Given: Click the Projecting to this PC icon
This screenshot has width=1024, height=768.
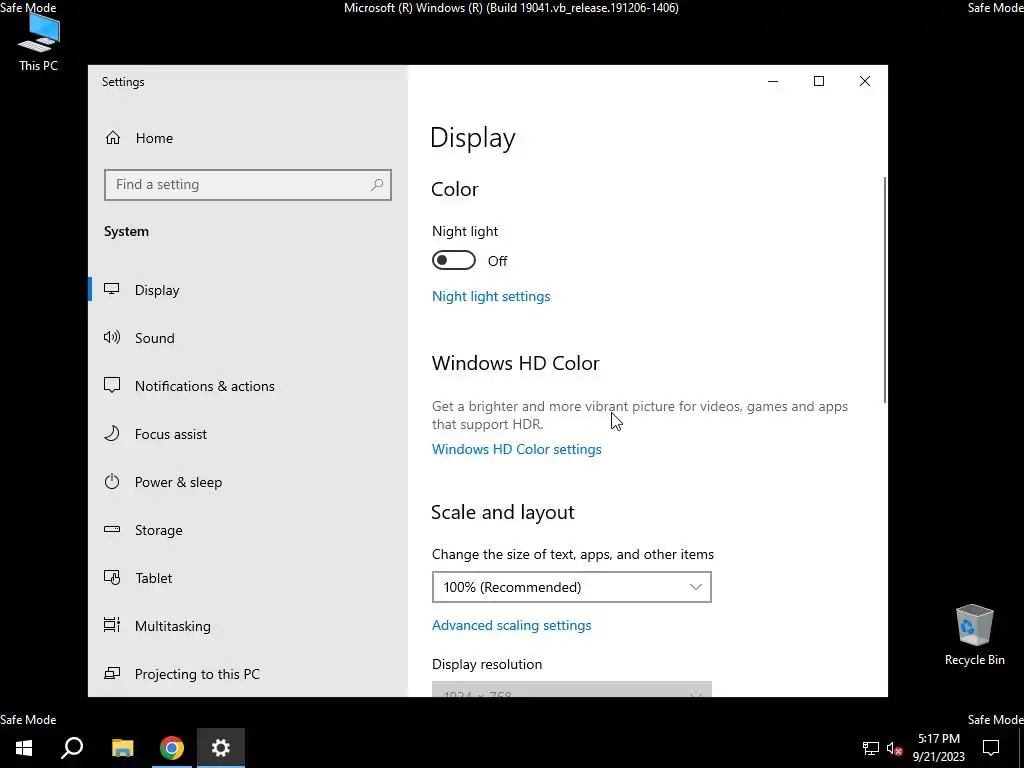Looking at the screenshot, I should pyautogui.click(x=112, y=673).
